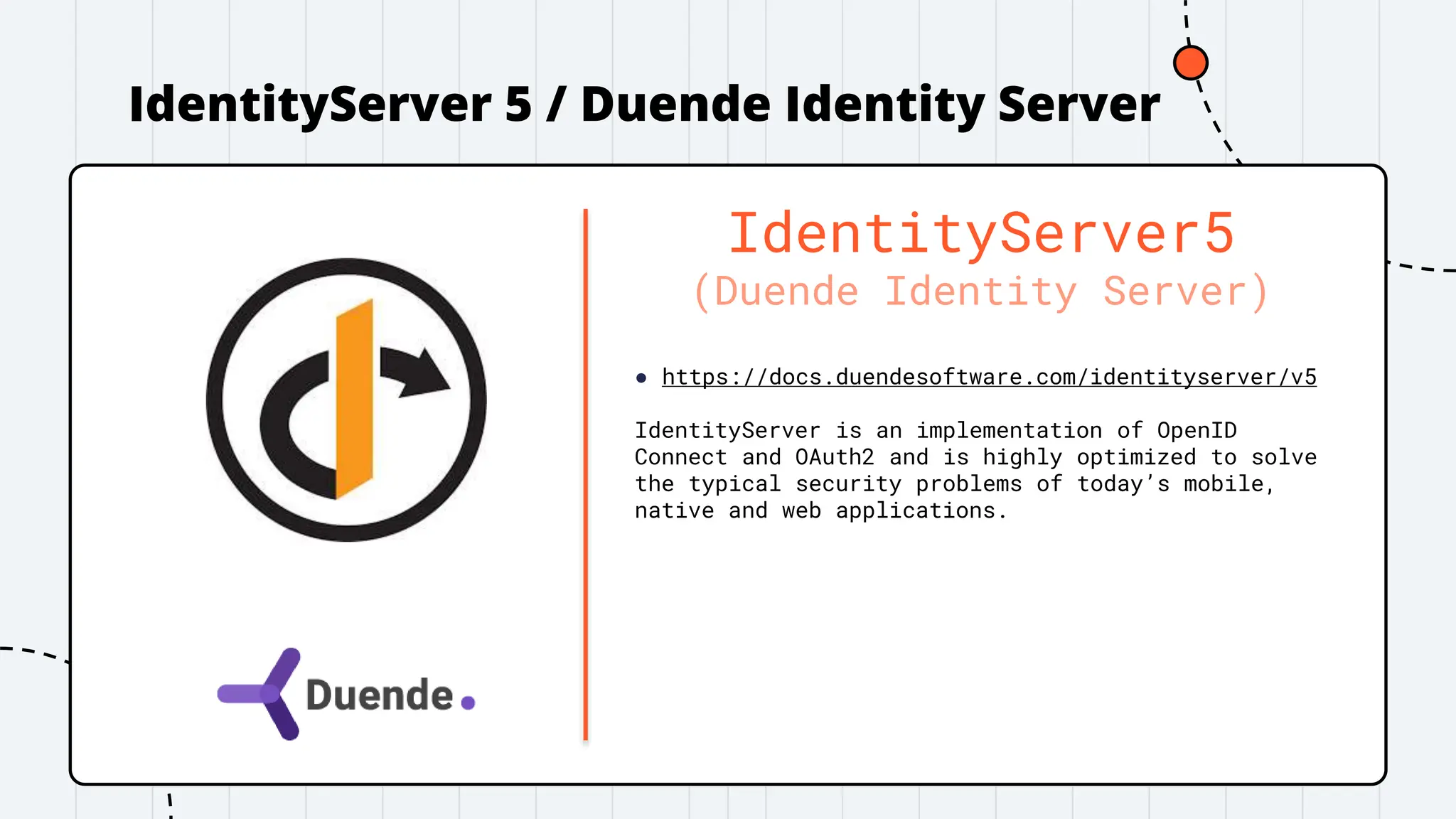Click the IdentityServer circular arrow logo

(x=346, y=400)
